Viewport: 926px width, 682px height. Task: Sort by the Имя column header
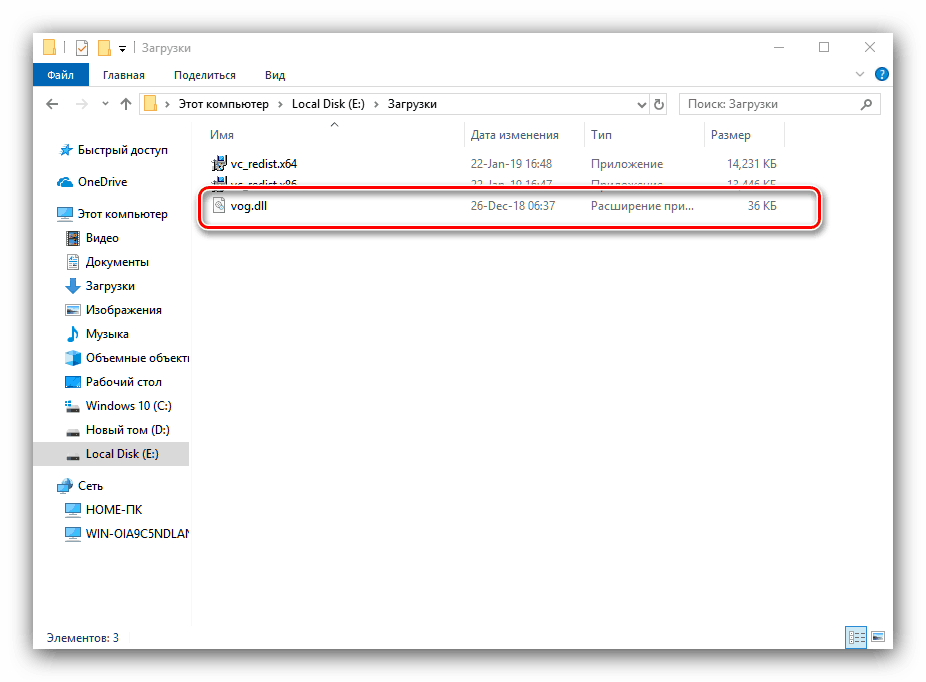click(x=334, y=135)
